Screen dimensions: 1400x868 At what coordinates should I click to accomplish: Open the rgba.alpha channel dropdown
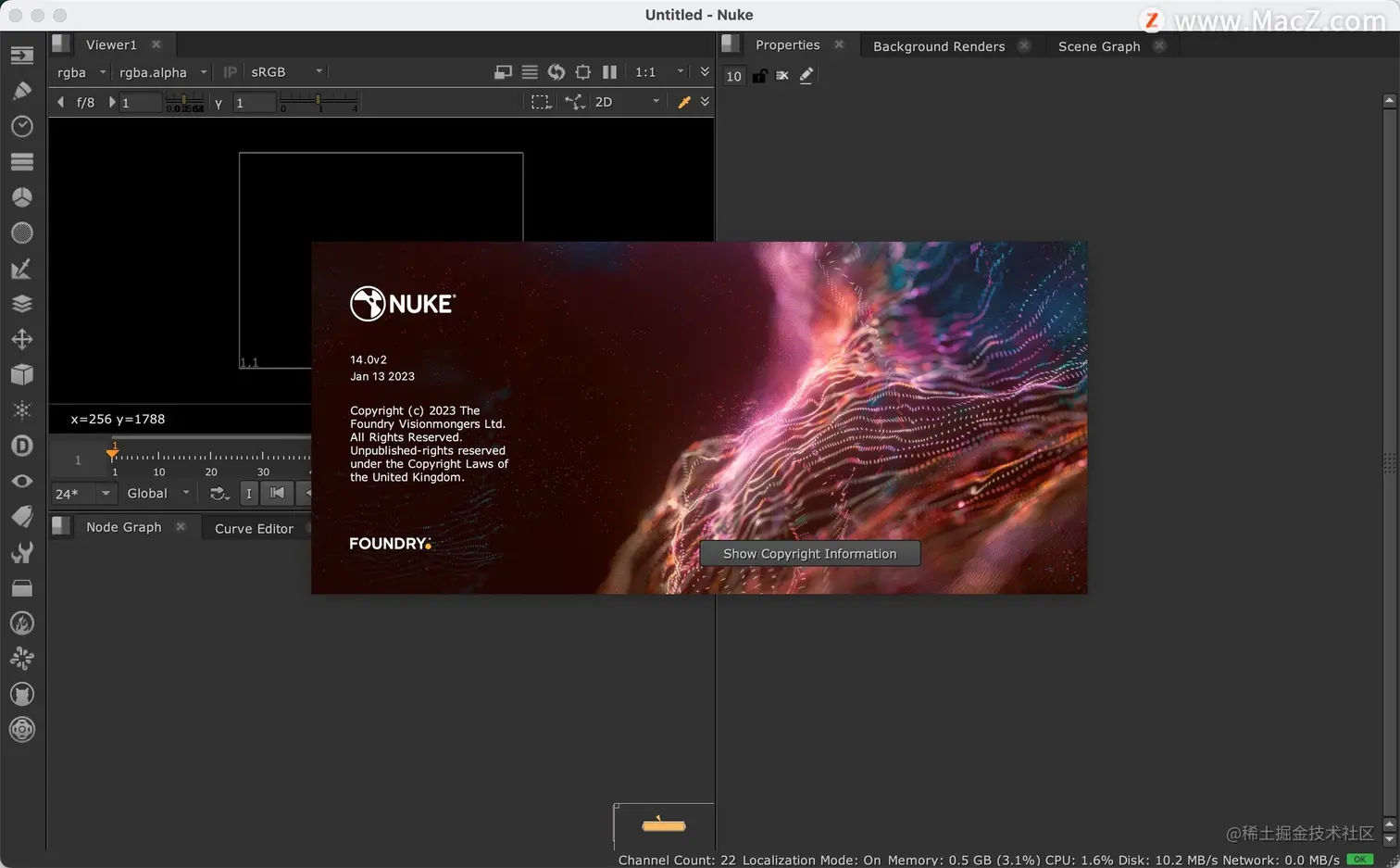[163, 72]
